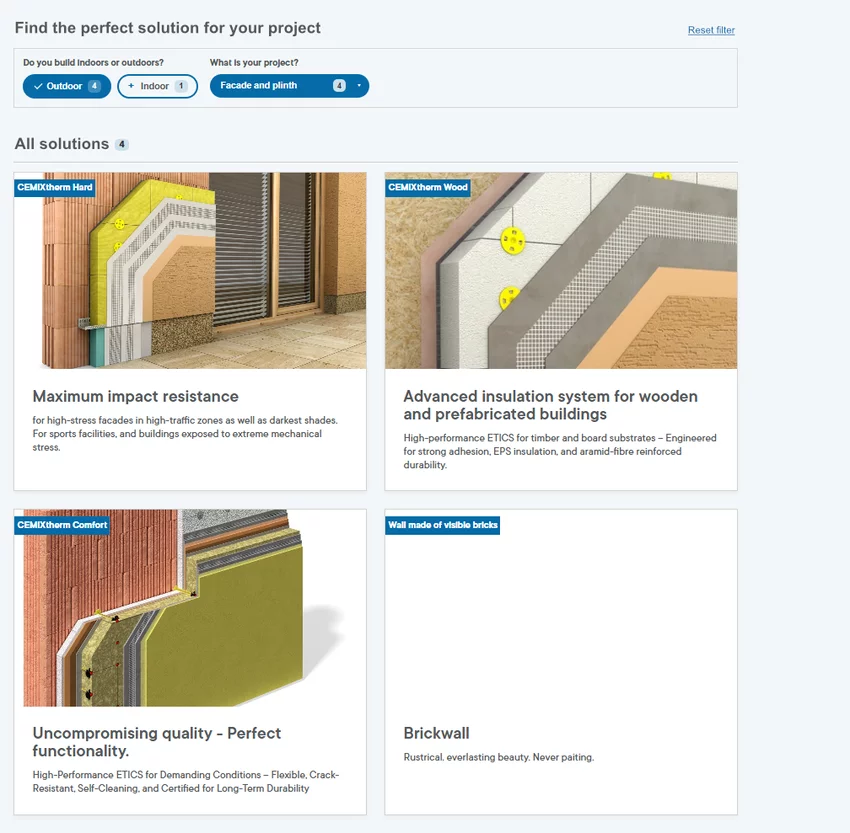Click the All solutions count badge

[122, 144]
